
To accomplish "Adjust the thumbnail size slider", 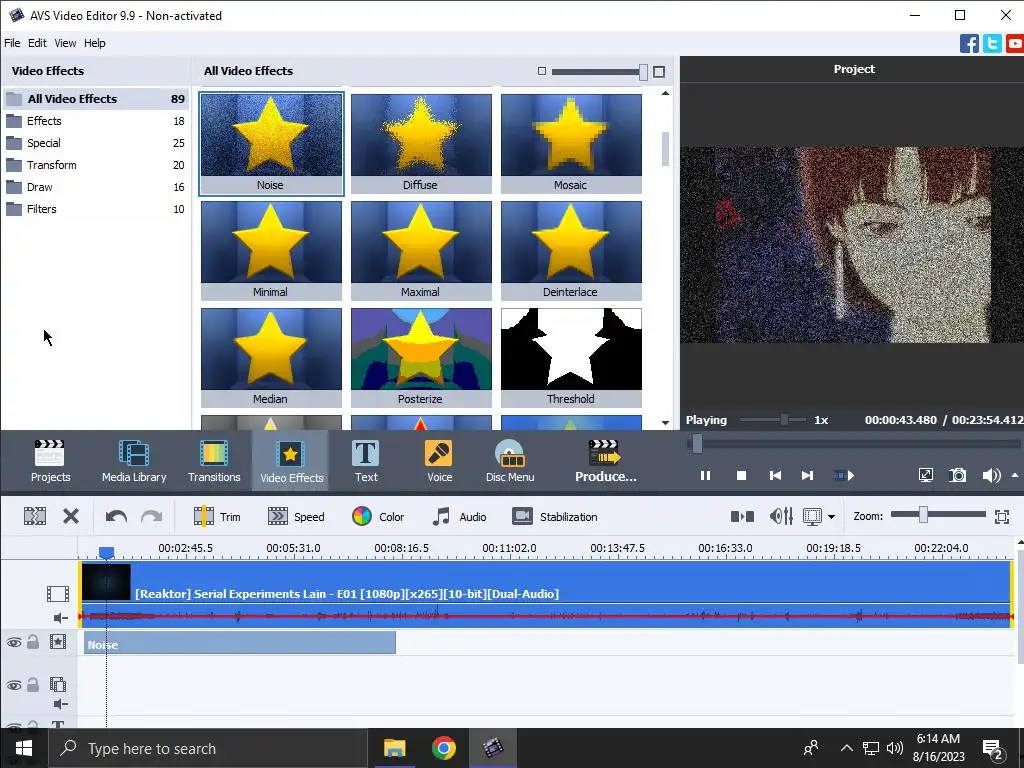I will click(x=643, y=72).
